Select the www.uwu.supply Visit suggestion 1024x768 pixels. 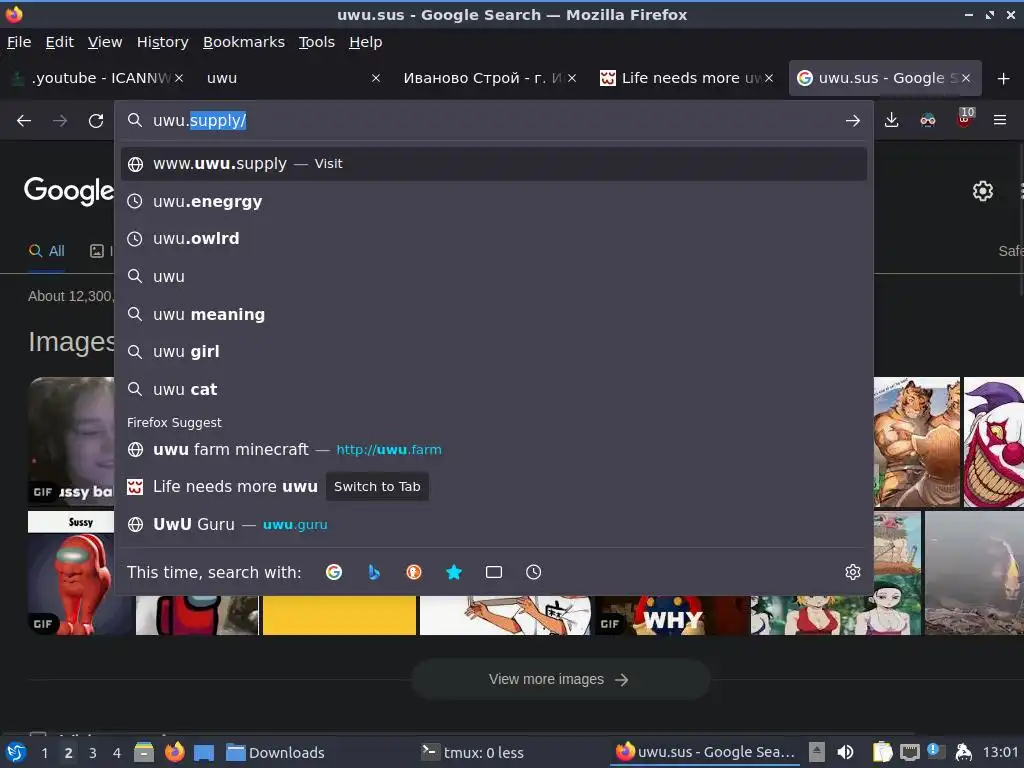click(494, 164)
